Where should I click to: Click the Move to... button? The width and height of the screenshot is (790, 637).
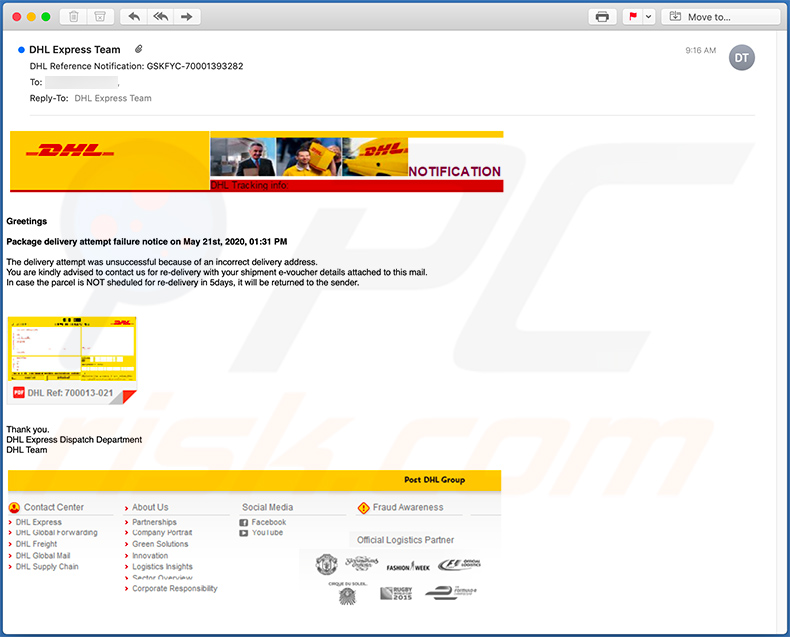click(720, 17)
